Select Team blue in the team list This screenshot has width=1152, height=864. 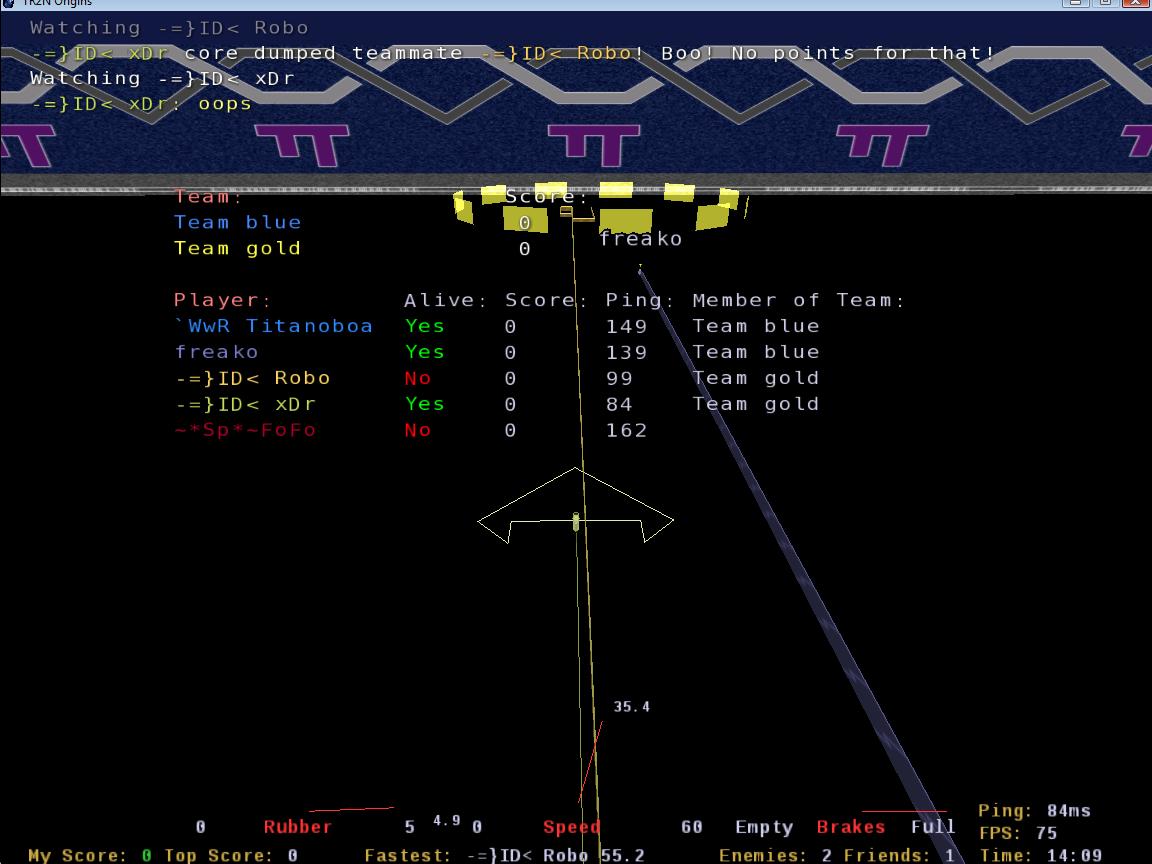point(237,223)
